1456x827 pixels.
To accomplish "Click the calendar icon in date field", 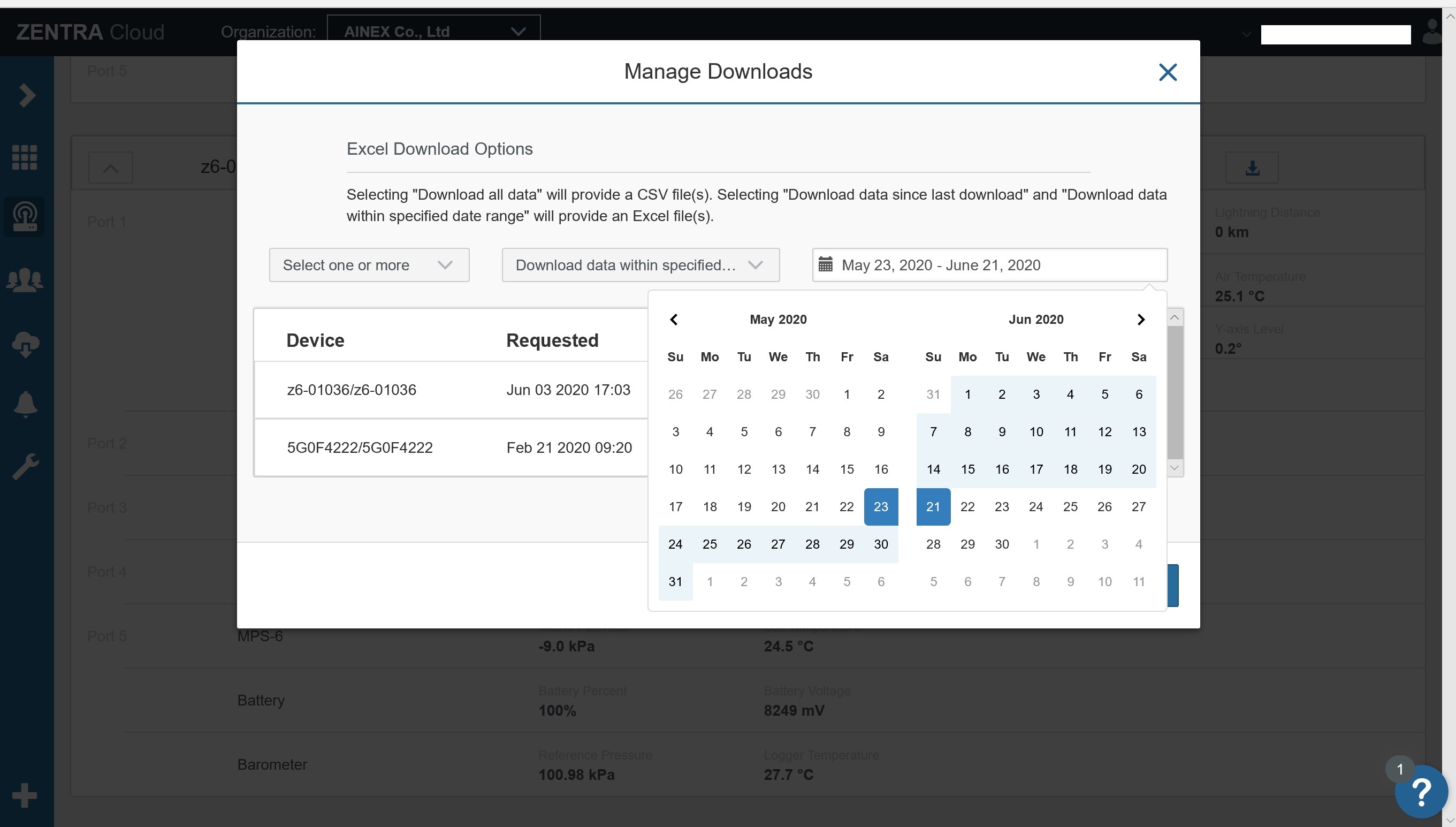I will click(x=825, y=264).
